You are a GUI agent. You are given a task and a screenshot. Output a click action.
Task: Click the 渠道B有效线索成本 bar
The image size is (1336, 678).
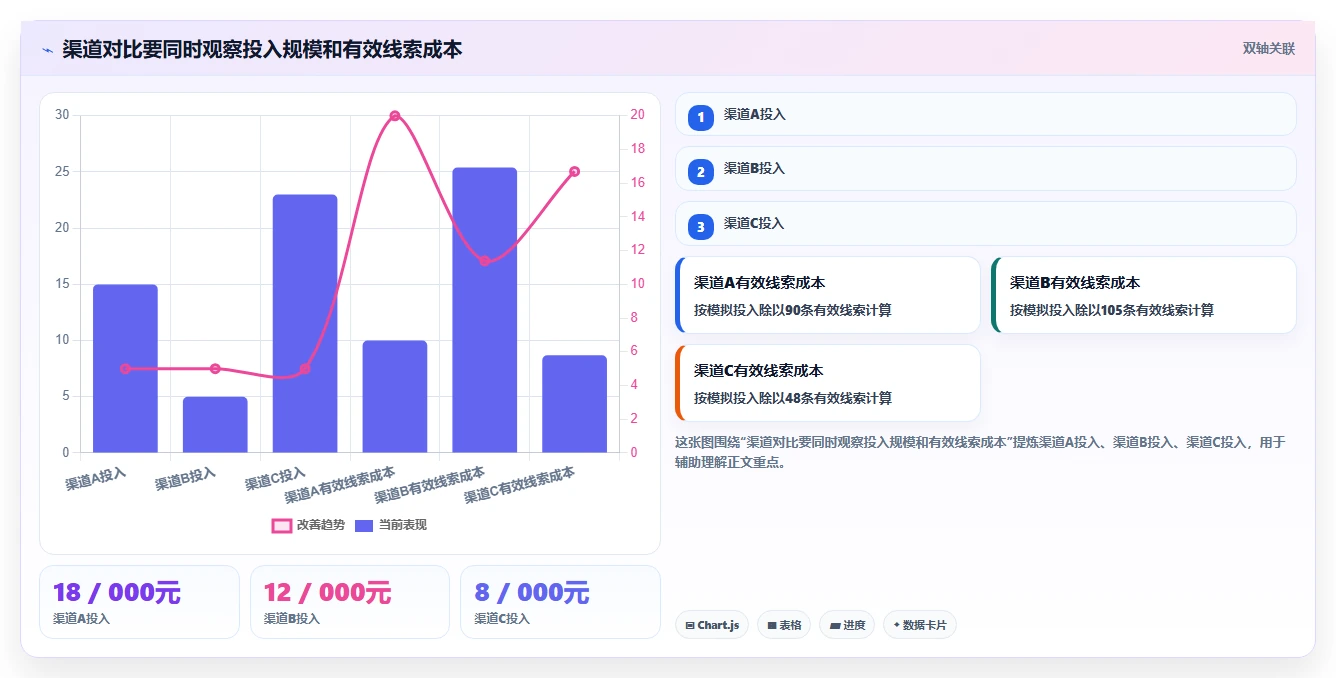click(484, 310)
